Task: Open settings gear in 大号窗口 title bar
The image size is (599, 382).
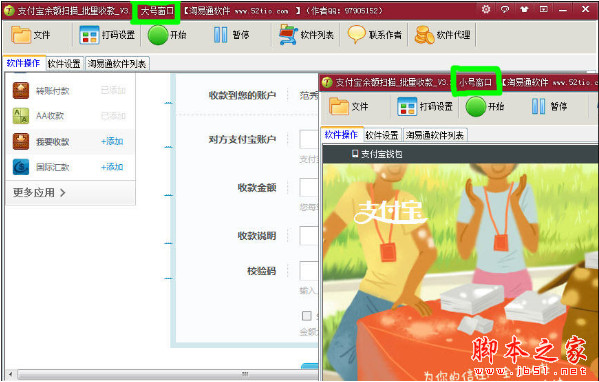Action: [x=486, y=9]
